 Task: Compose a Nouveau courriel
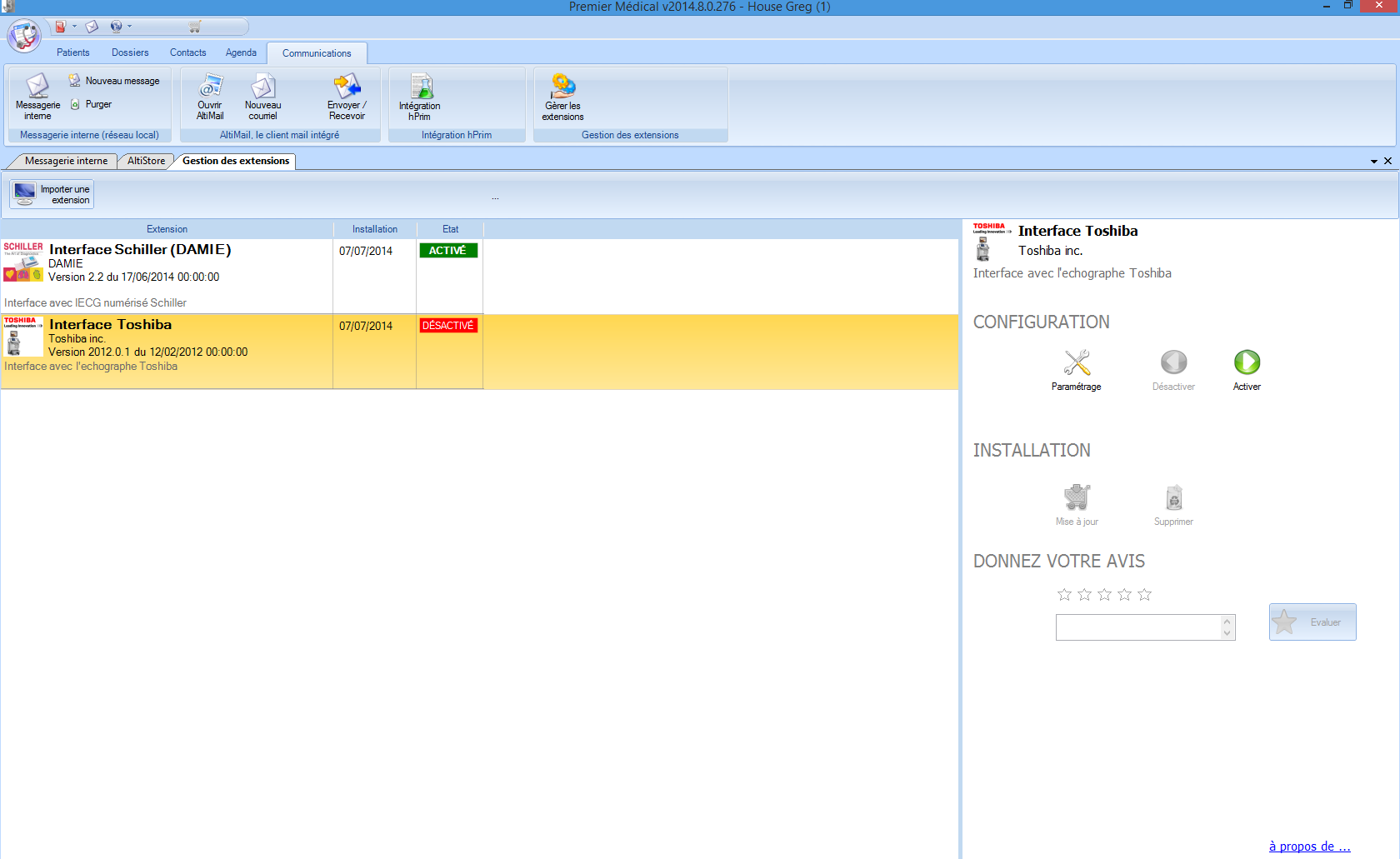263,97
